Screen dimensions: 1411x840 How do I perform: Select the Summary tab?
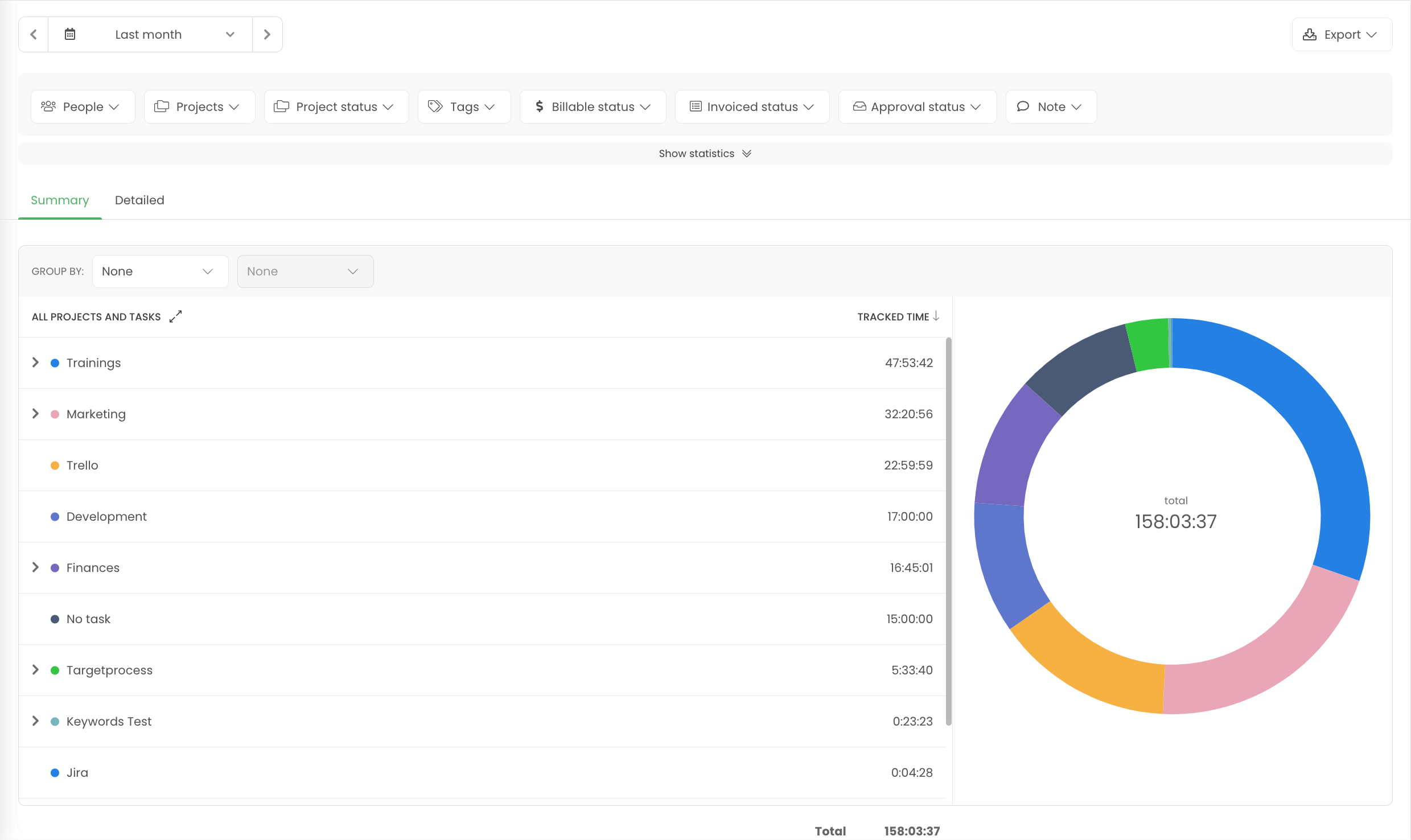pyautogui.click(x=60, y=200)
